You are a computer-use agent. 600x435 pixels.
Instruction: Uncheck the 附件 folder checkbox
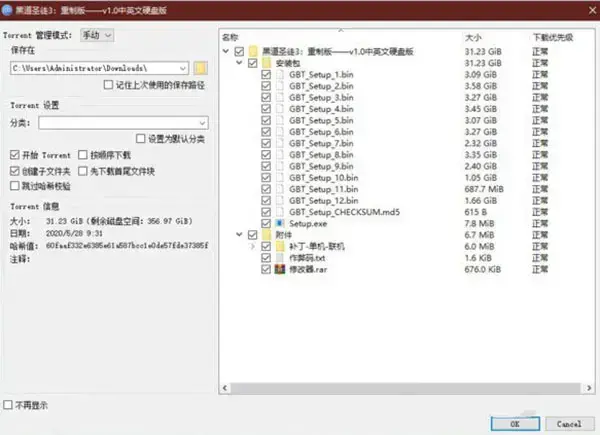click(253, 235)
